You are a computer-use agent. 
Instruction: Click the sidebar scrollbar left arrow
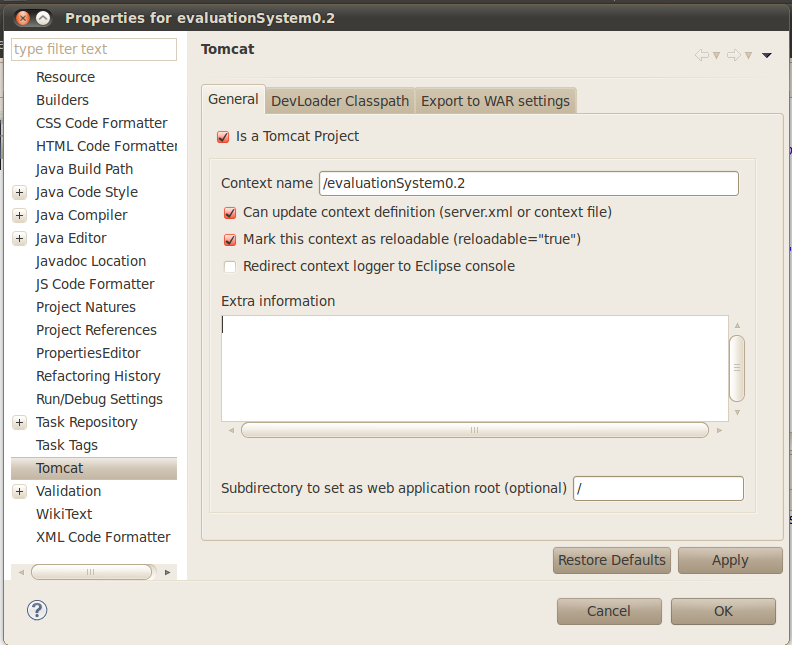[x=21, y=572]
